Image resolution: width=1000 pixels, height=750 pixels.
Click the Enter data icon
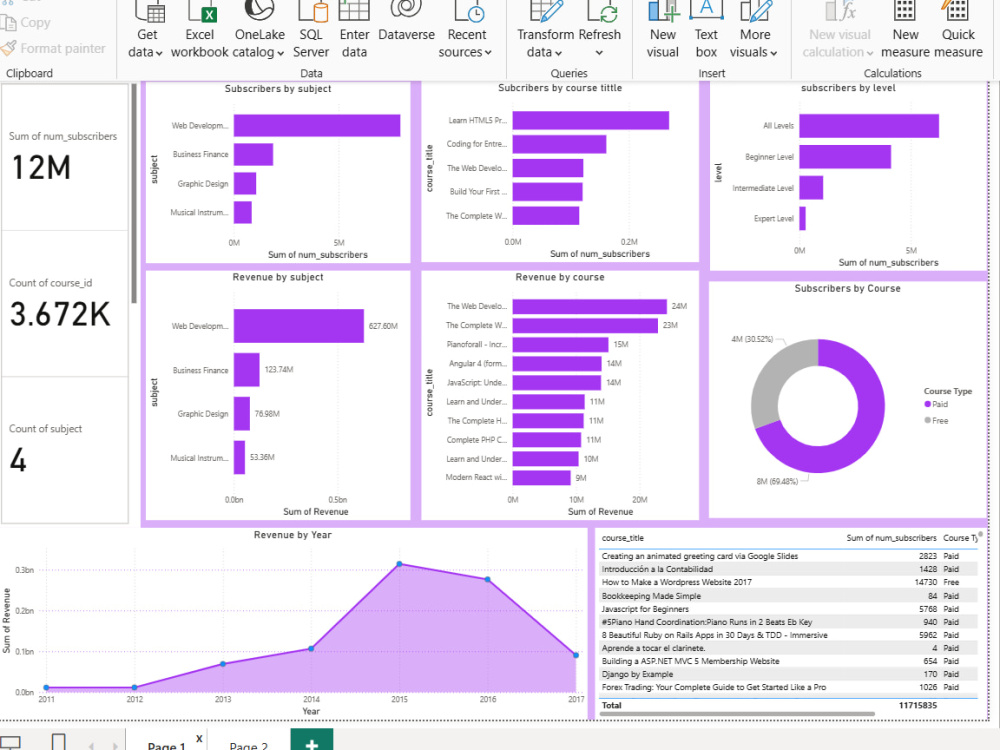point(354,13)
